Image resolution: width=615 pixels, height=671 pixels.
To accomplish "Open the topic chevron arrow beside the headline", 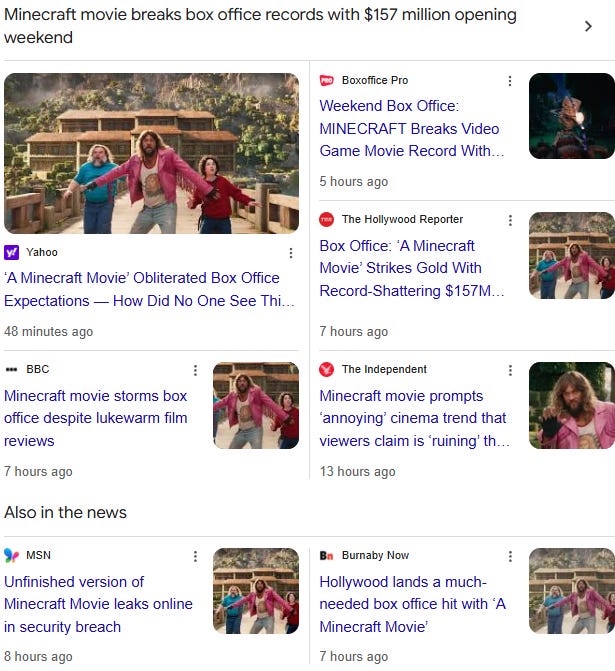I will point(588,27).
